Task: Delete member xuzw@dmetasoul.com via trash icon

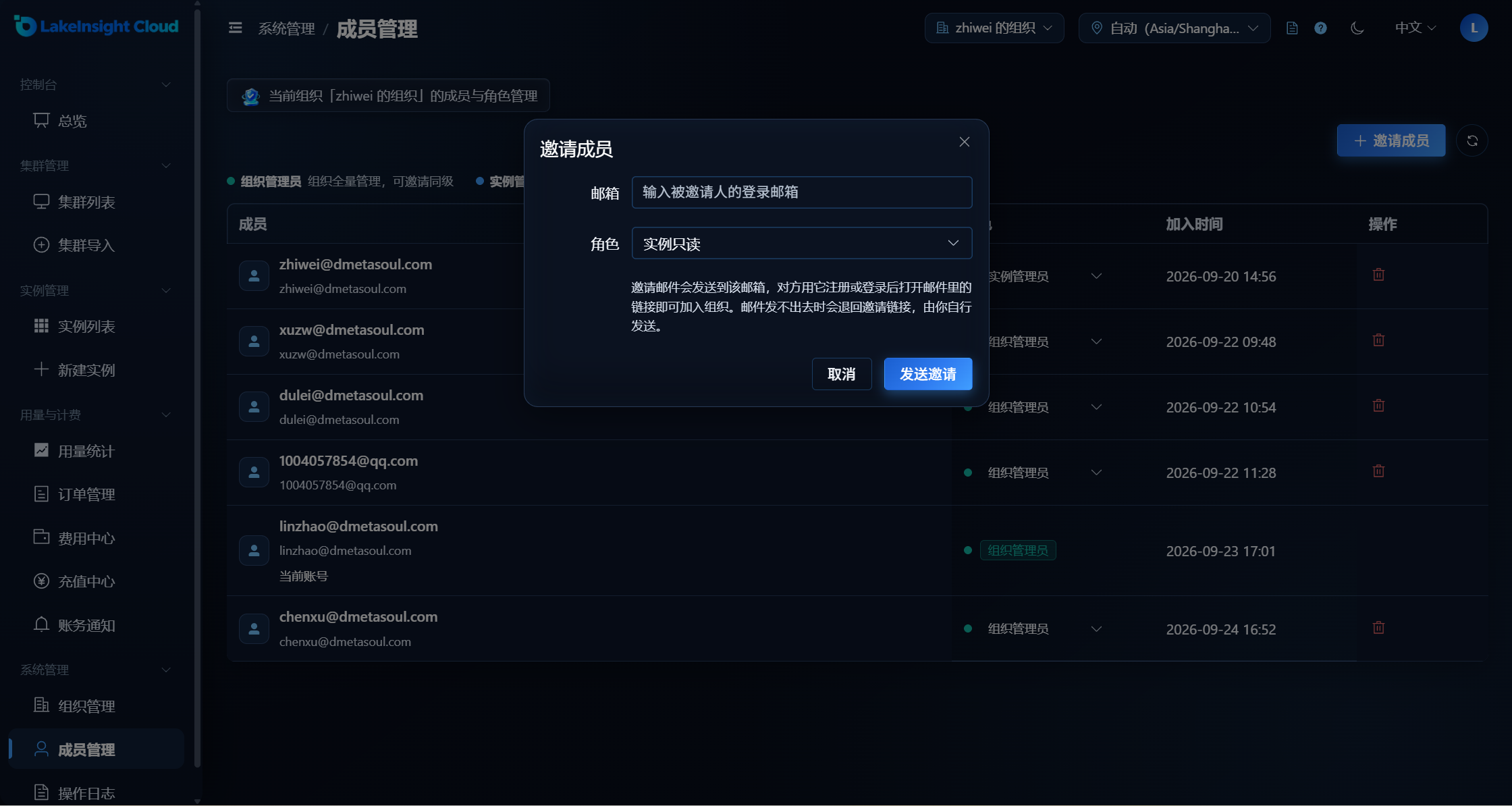Action: click(x=1378, y=340)
